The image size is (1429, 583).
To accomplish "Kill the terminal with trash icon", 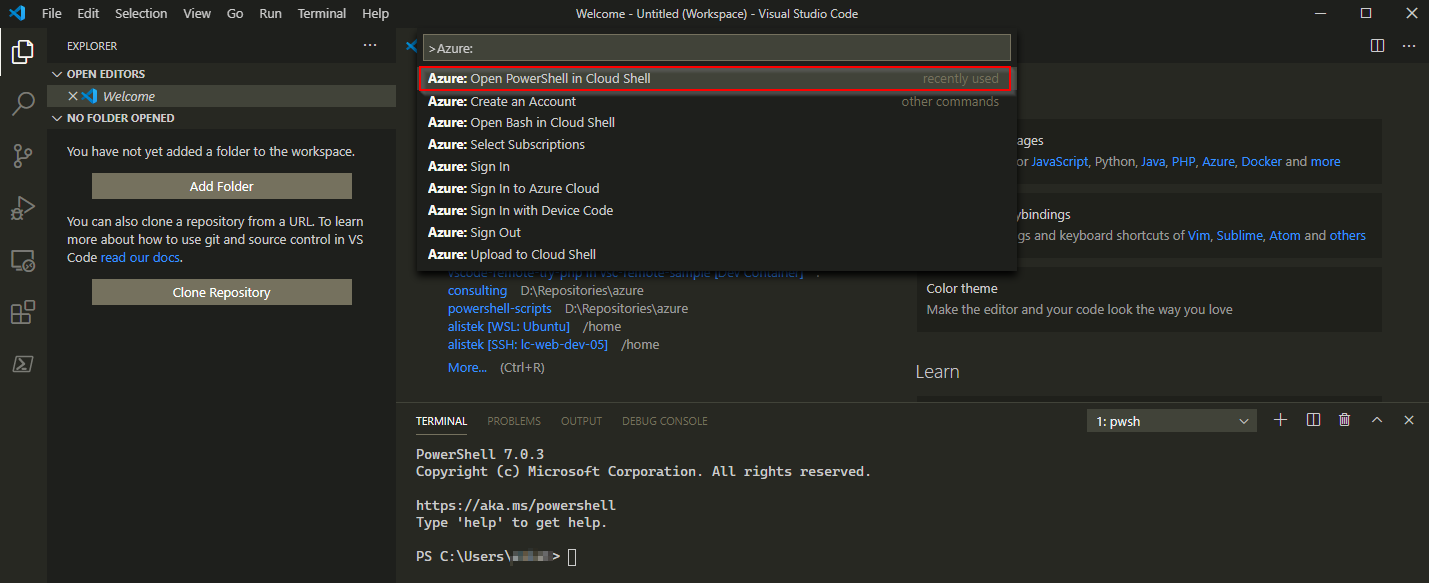I will point(1345,420).
